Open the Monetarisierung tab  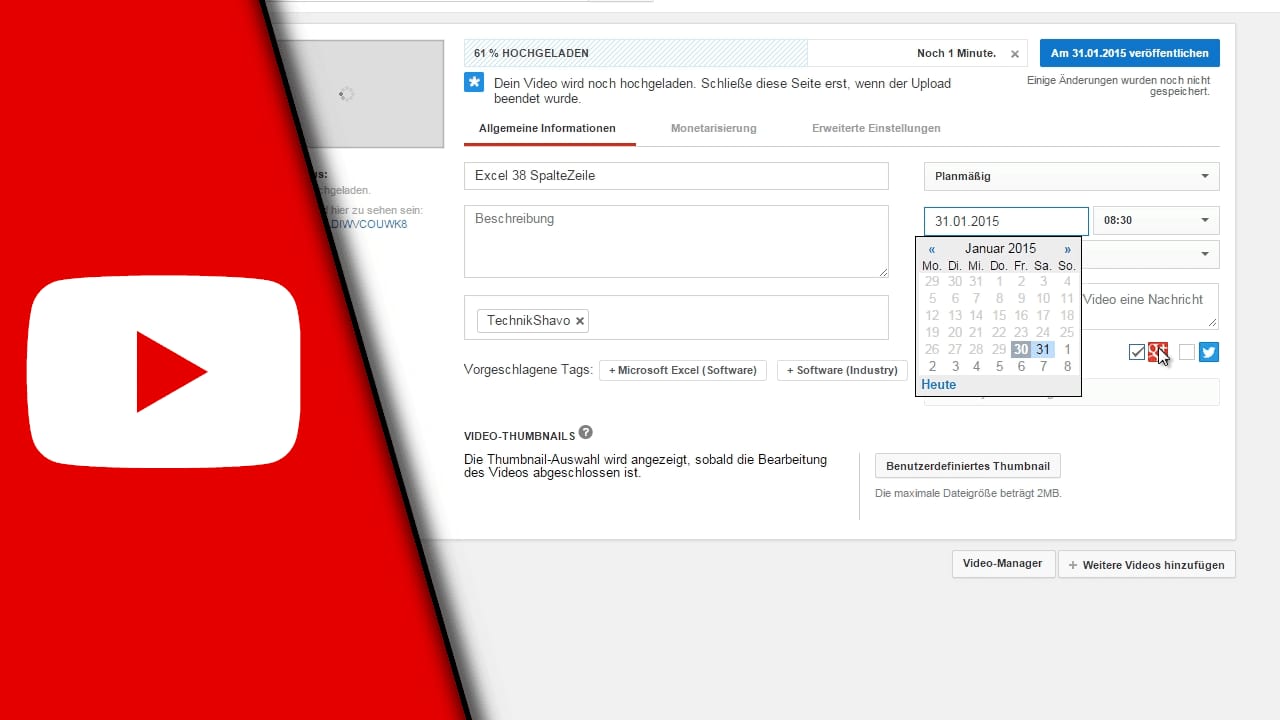(713, 128)
